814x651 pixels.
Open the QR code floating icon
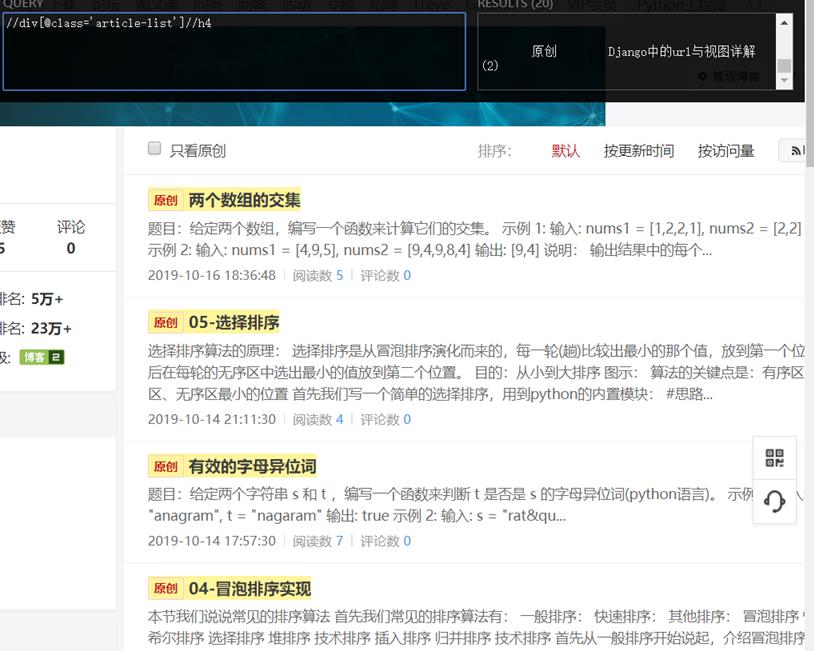point(774,458)
